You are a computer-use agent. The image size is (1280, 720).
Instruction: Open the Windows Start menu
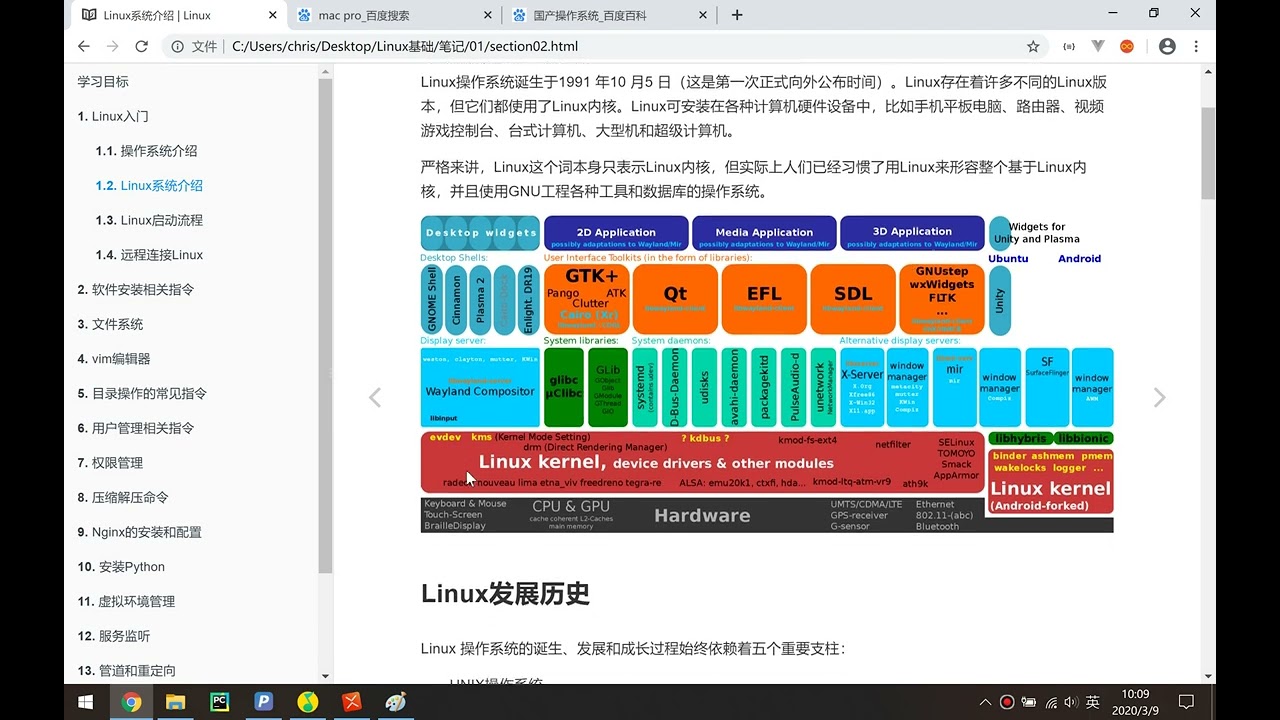pos(86,702)
